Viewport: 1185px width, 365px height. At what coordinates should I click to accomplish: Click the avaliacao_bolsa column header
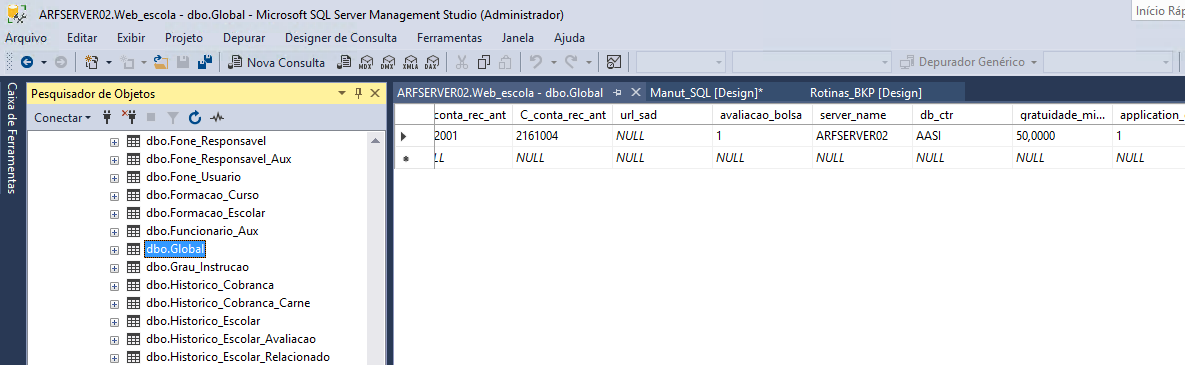tap(762, 115)
